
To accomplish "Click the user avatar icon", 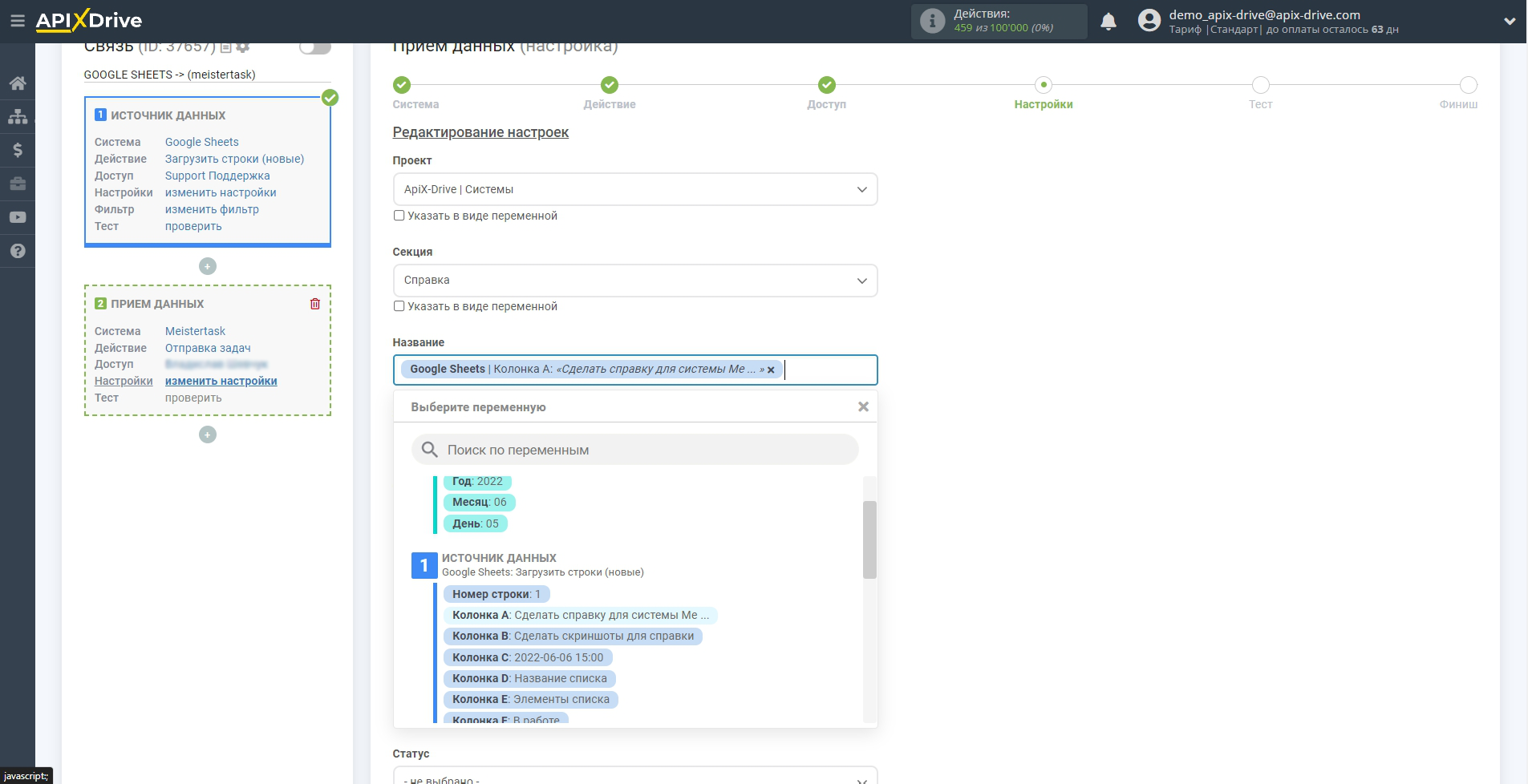I will point(1149,21).
